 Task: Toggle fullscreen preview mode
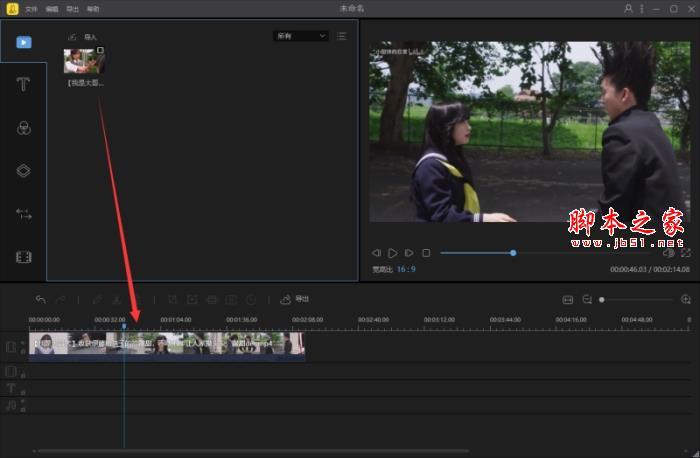685,253
